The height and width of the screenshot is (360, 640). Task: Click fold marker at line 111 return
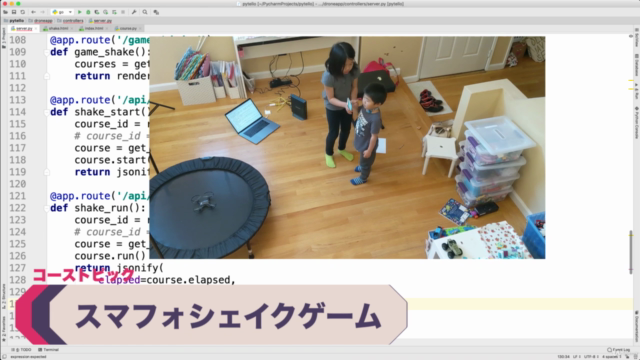(x=47, y=76)
